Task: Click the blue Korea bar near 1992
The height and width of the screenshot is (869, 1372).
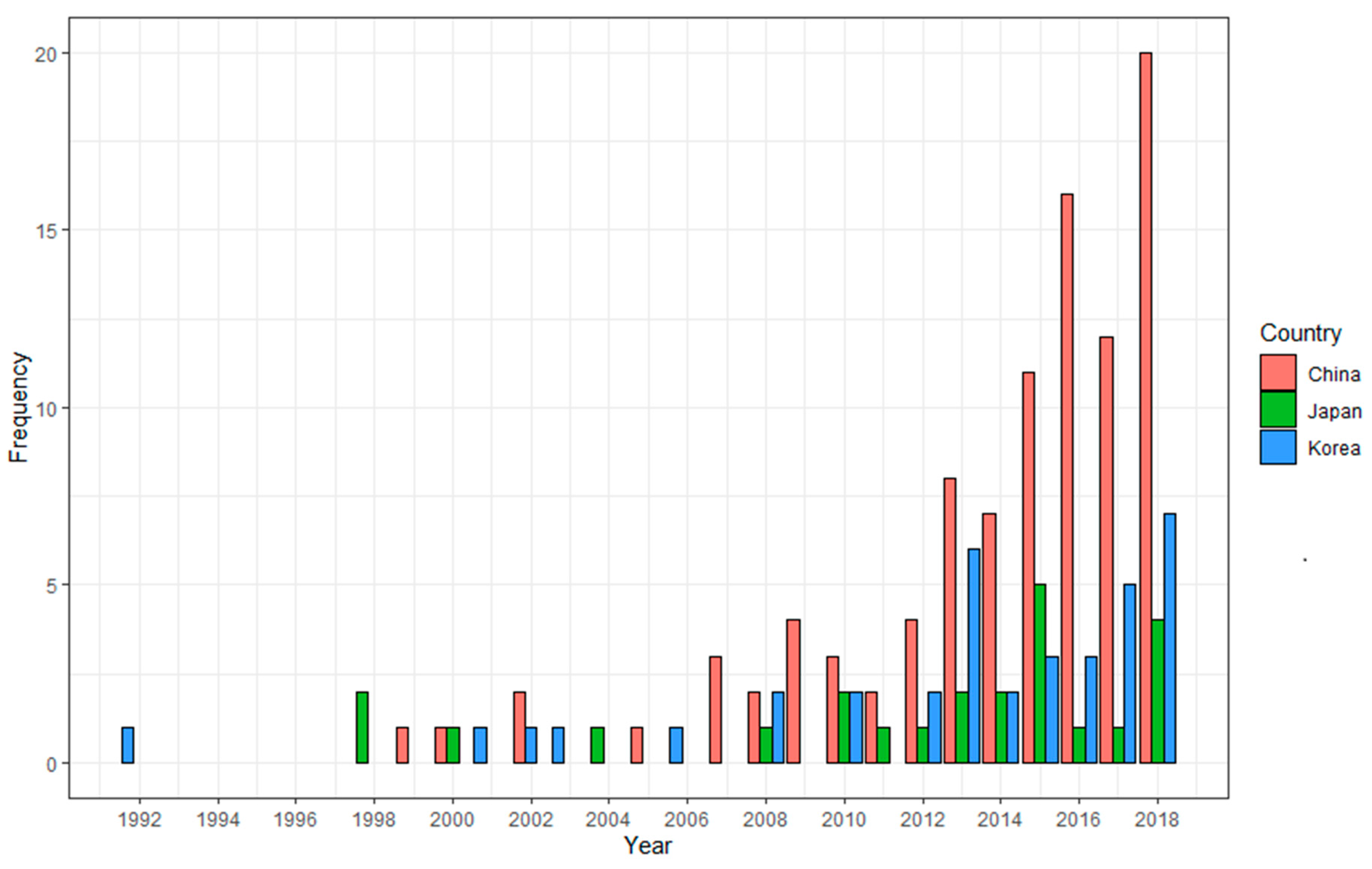Action: pyautogui.click(x=128, y=745)
